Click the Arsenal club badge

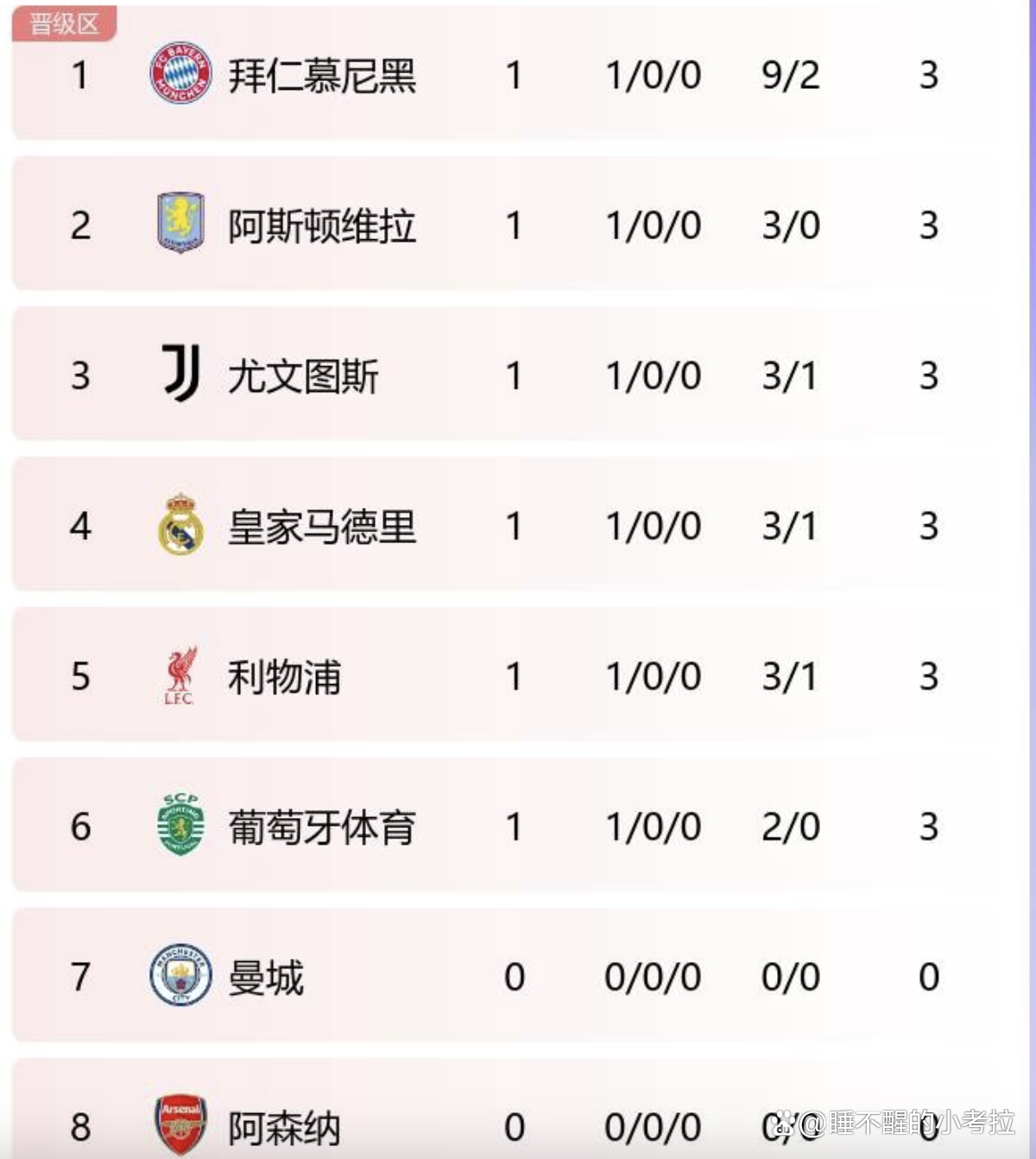pyautogui.click(x=180, y=1124)
